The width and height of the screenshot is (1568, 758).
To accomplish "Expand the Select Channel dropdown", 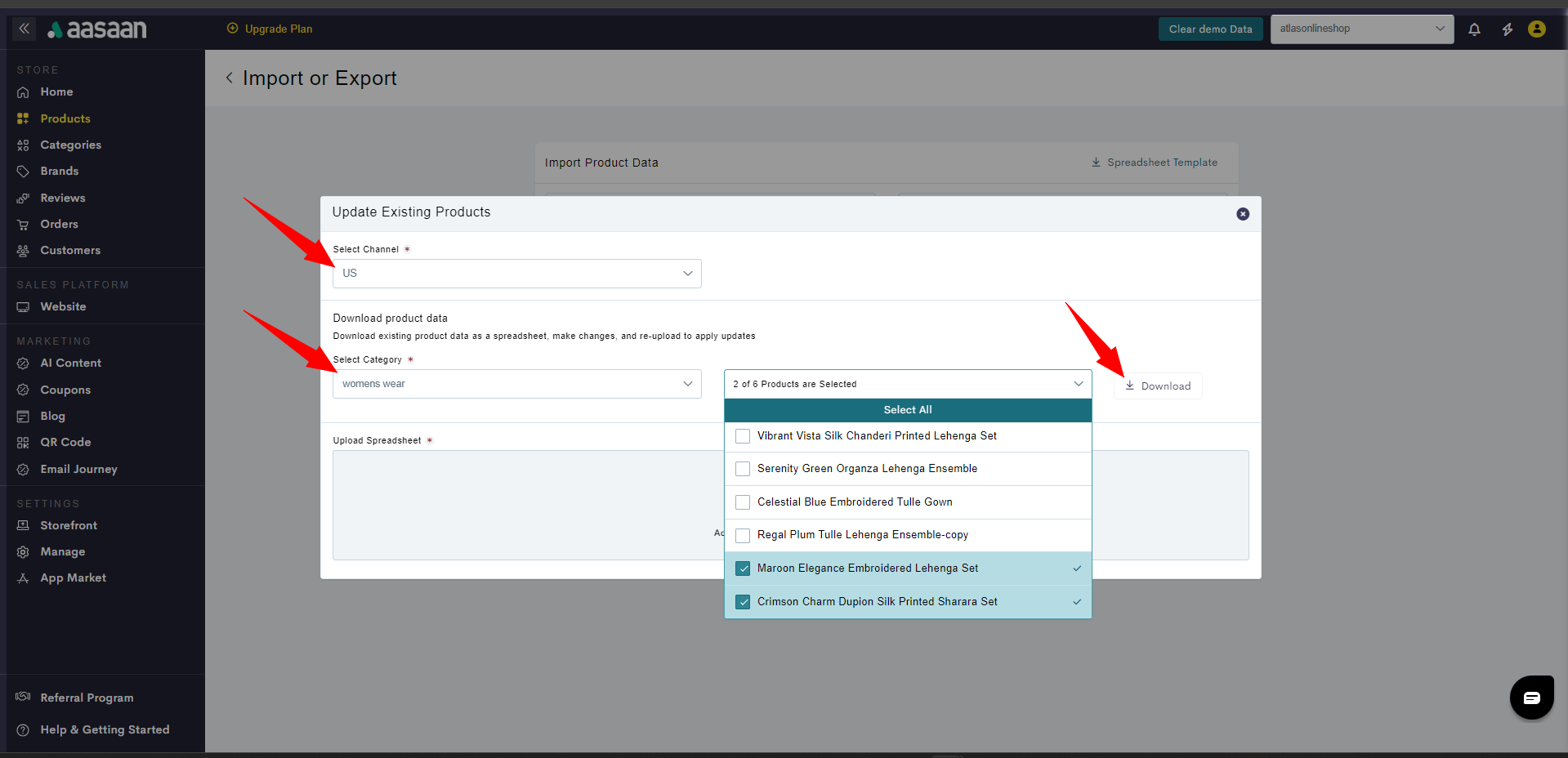I will tap(516, 274).
